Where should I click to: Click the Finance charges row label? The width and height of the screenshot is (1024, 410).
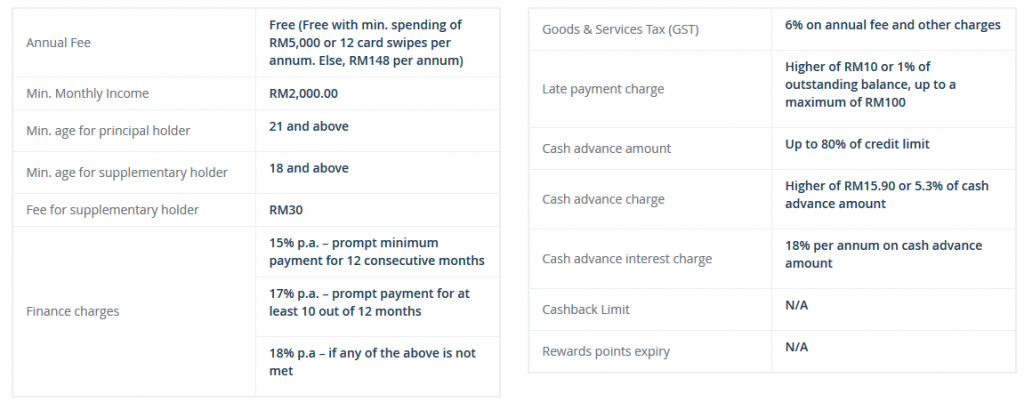[72, 311]
